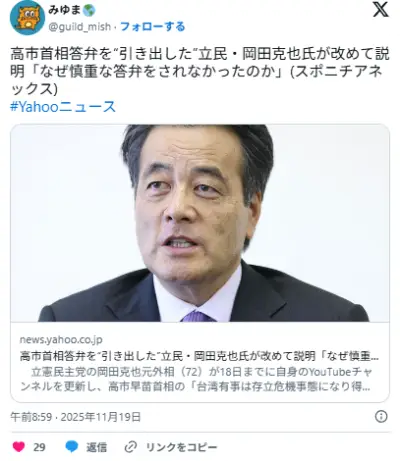Like the post with the heart icon
The height and width of the screenshot is (461, 400).
[19, 447]
